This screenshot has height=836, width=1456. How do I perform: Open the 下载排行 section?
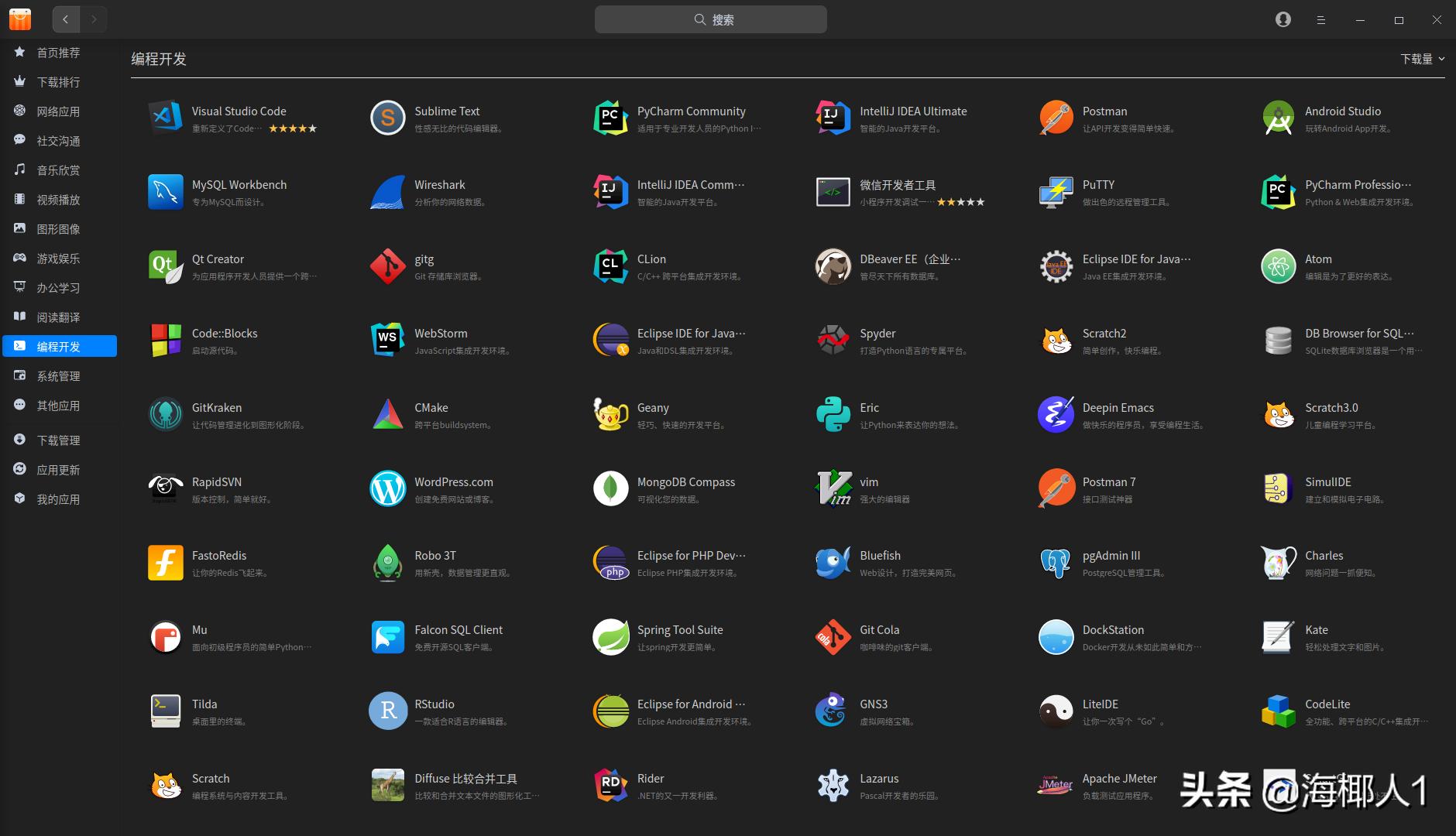(x=58, y=81)
